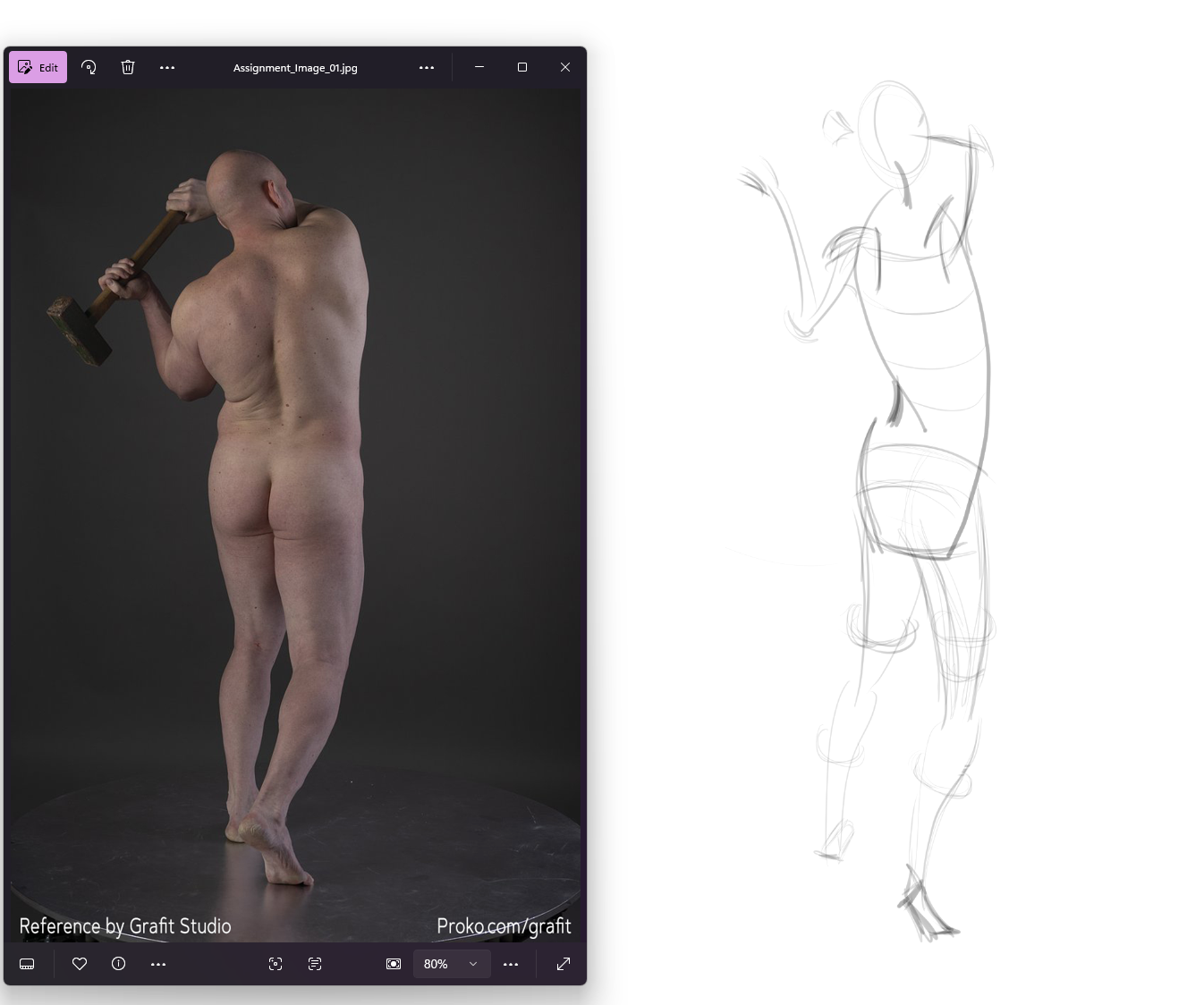Toggle the filmstrip icon in the bottom bar
The width and height of the screenshot is (1204, 1005).
pos(27,964)
